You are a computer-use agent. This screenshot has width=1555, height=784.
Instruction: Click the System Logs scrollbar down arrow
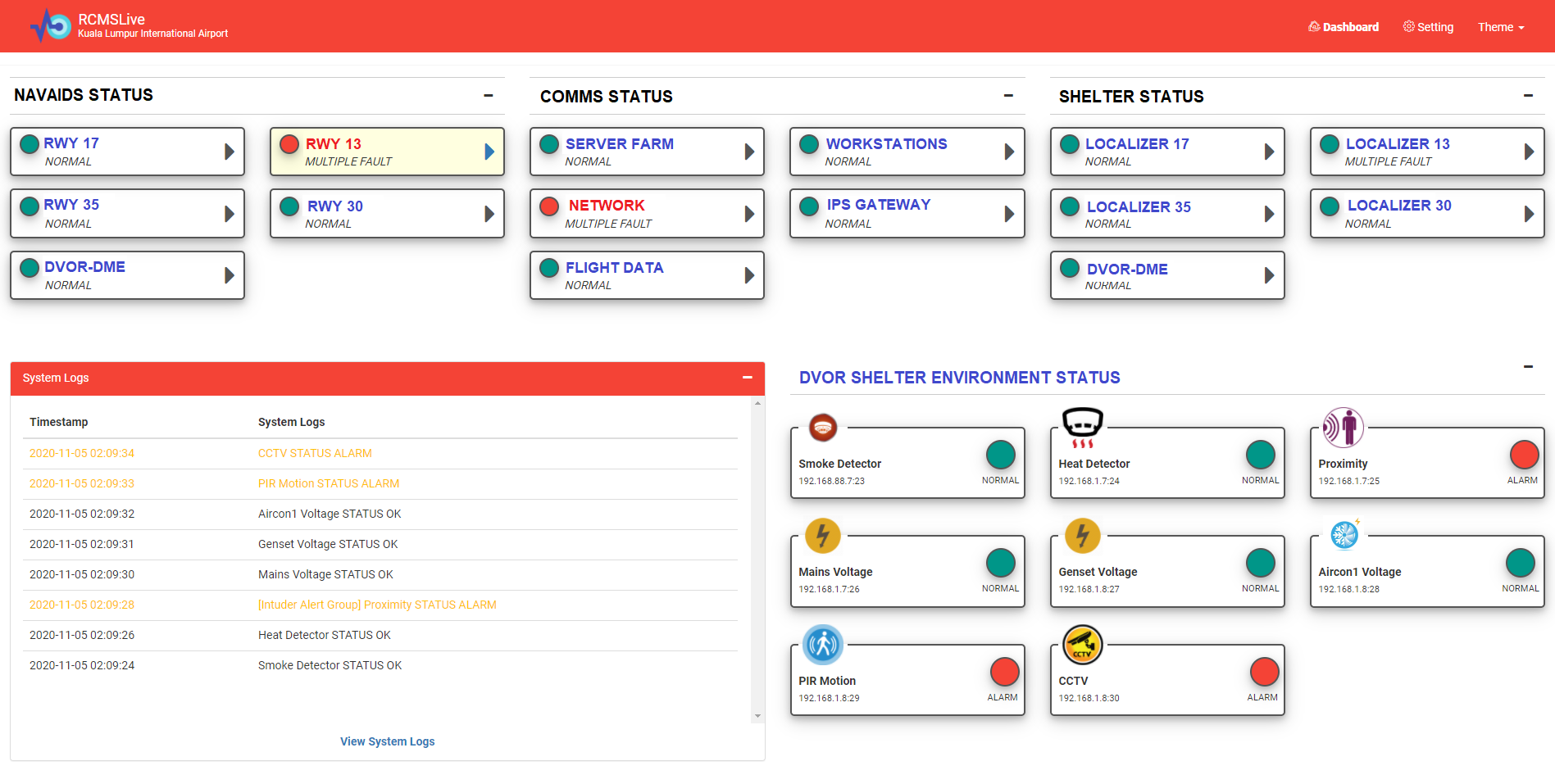click(x=757, y=716)
